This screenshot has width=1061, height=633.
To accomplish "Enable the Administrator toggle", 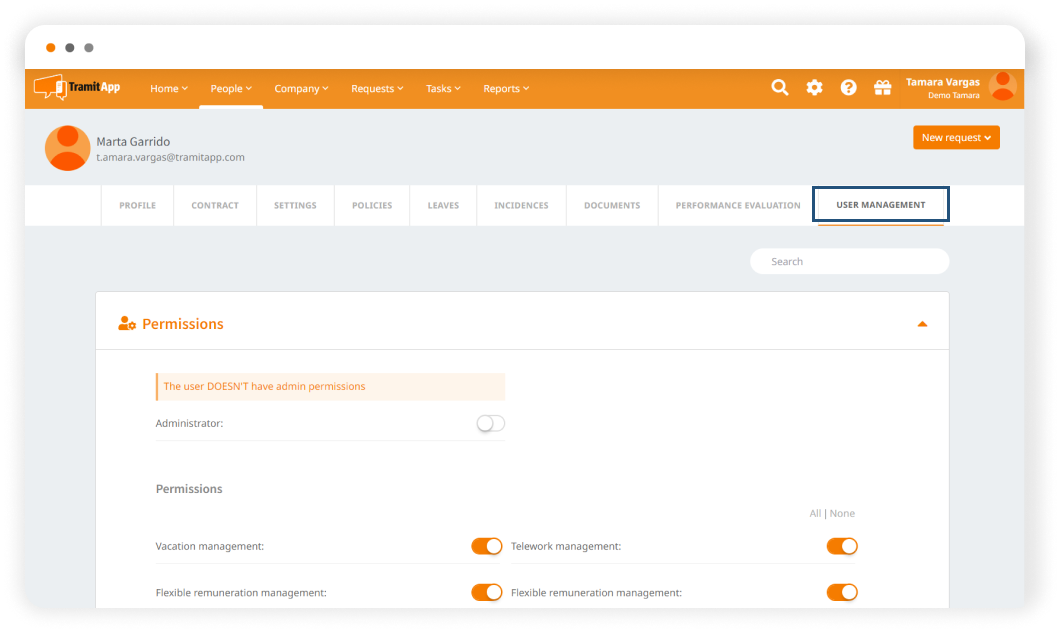I will click(490, 424).
